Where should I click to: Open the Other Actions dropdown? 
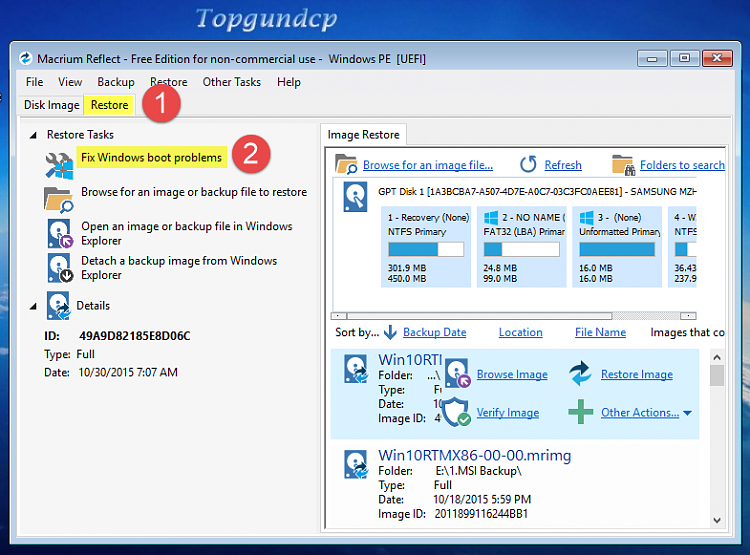click(x=687, y=413)
